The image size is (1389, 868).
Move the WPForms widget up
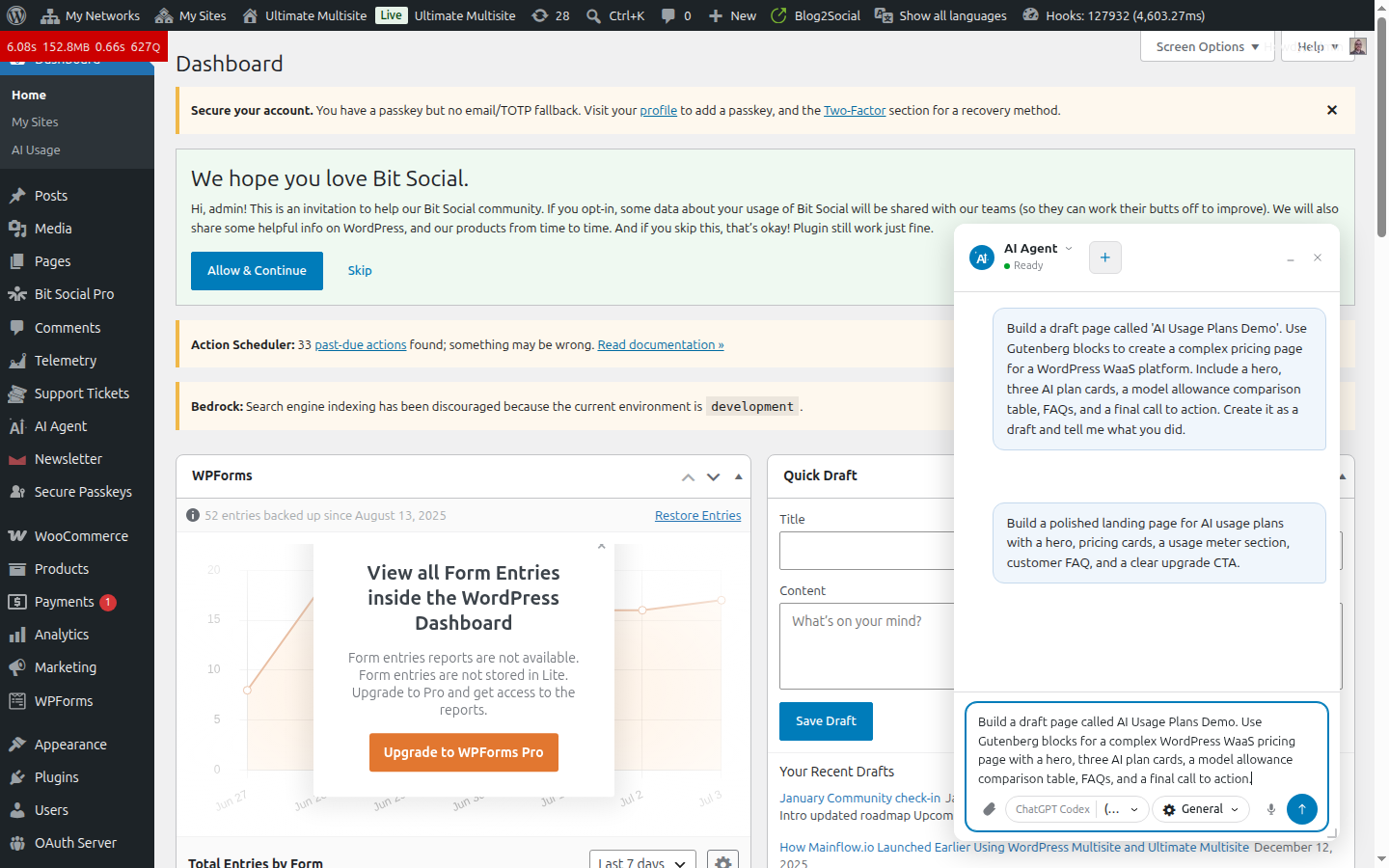pos(688,476)
